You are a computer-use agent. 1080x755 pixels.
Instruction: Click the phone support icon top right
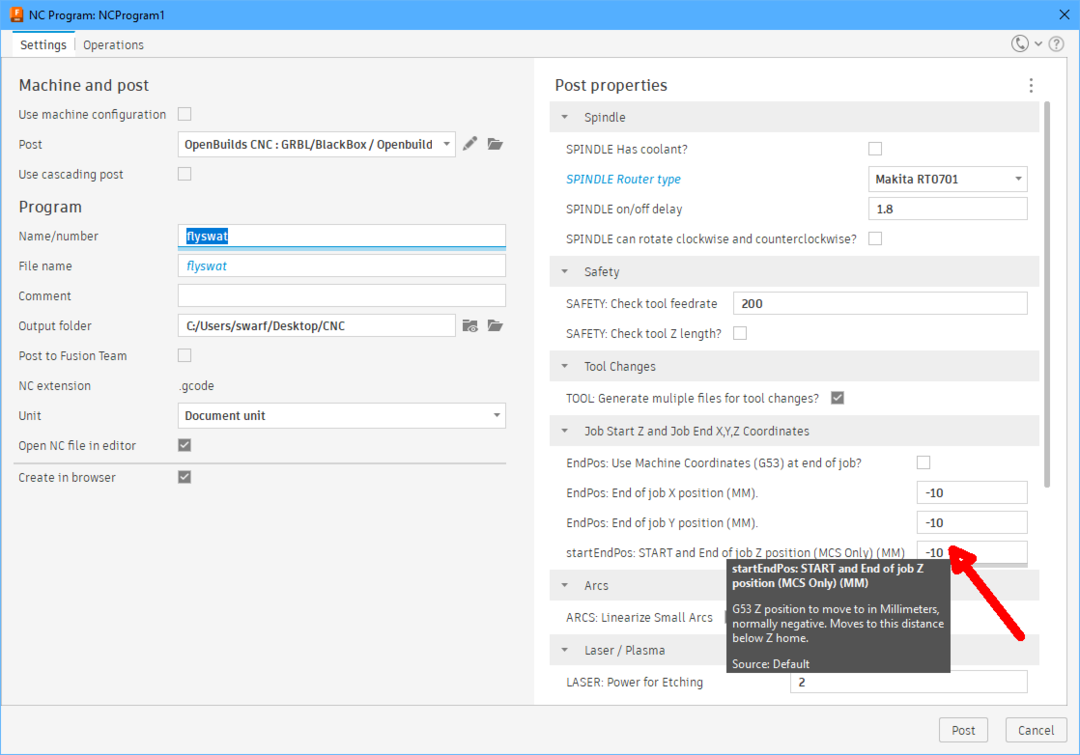point(1020,44)
